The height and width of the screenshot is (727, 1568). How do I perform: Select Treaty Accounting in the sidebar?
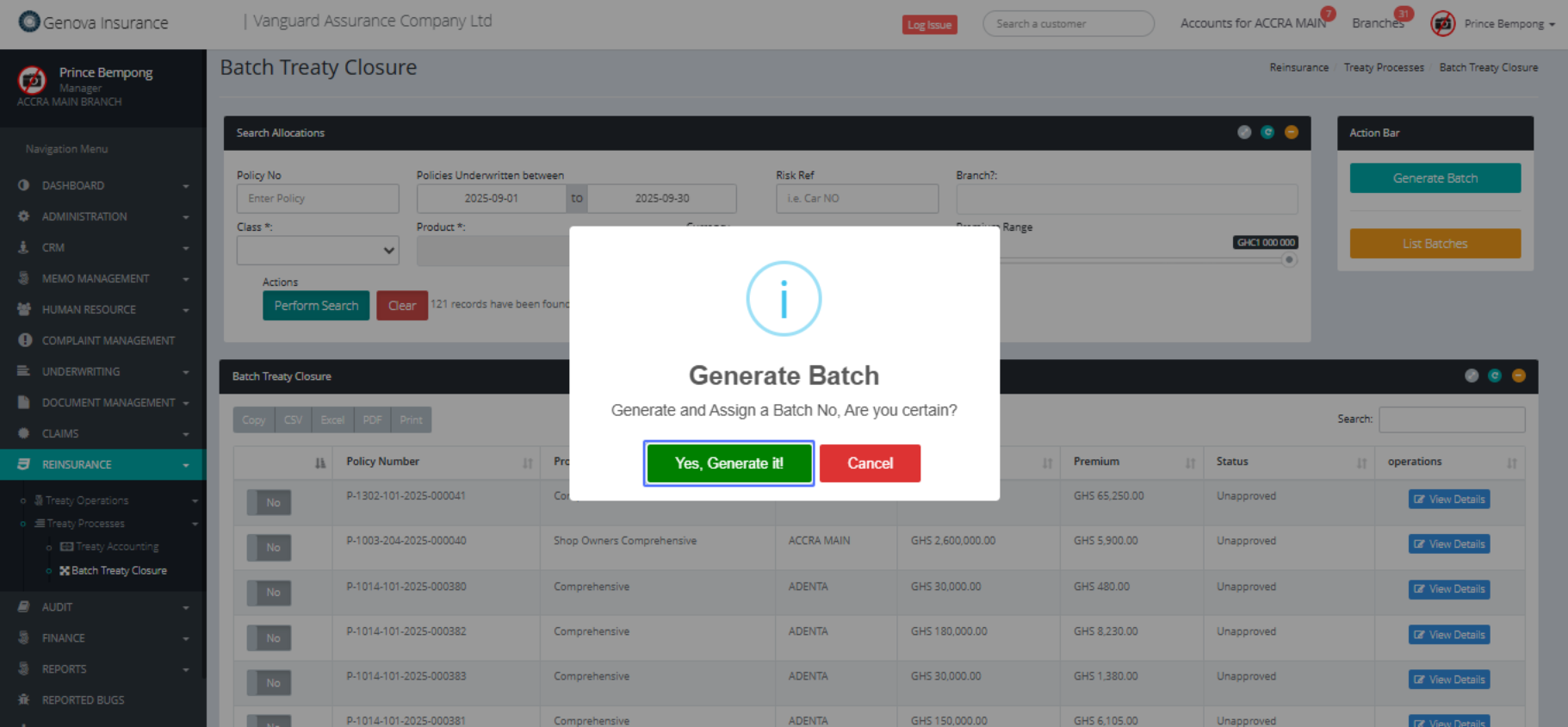(117, 546)
